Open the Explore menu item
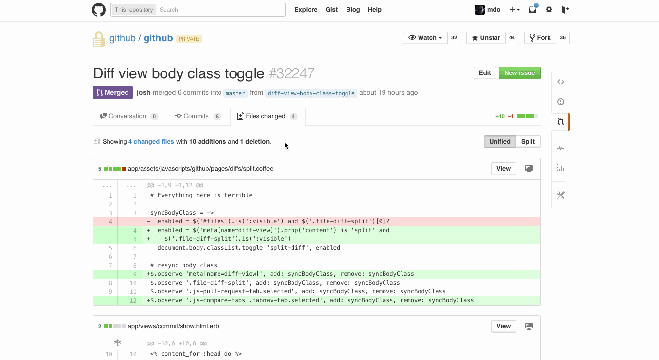Image resolution: width=659 pixels, height=360 pixels. 306,10
